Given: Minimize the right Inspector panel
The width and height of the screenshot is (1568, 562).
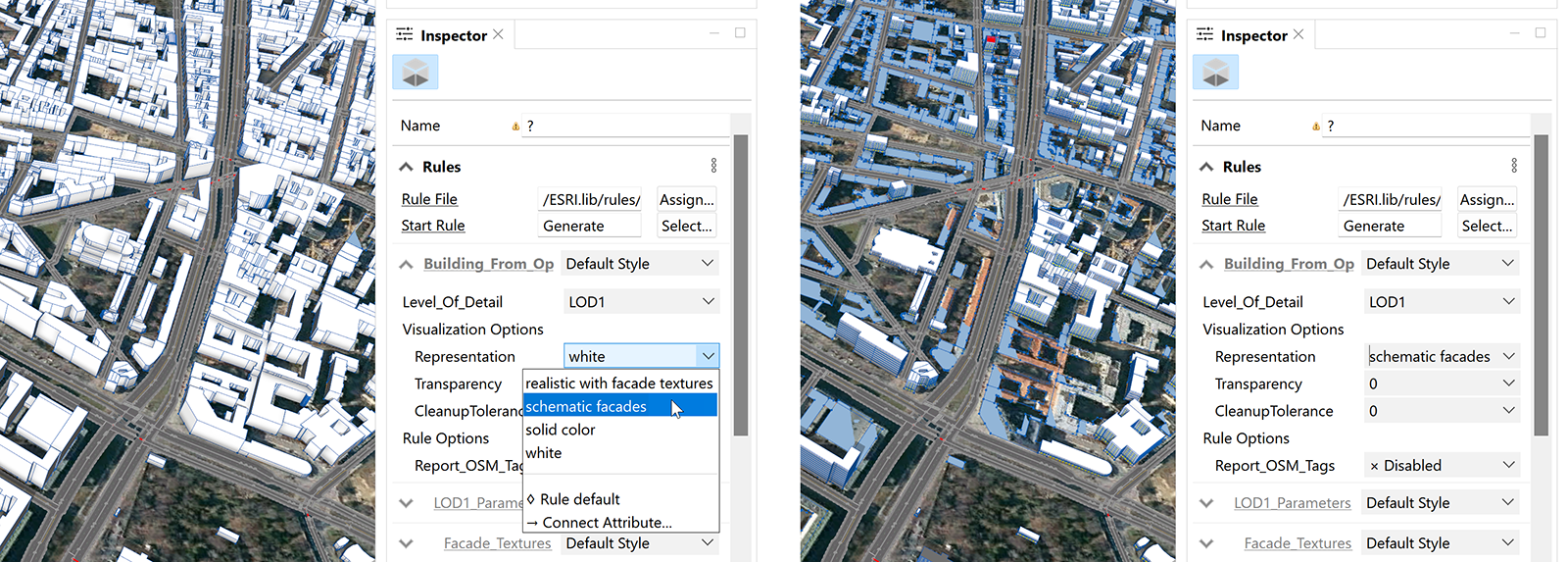Looking at the screenshot, I should pyautogui.click(x=1514, y=33).
